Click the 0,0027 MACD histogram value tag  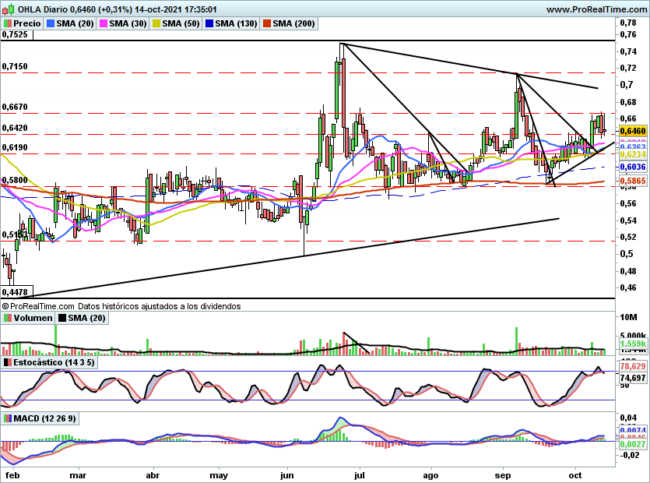[633, 444]
